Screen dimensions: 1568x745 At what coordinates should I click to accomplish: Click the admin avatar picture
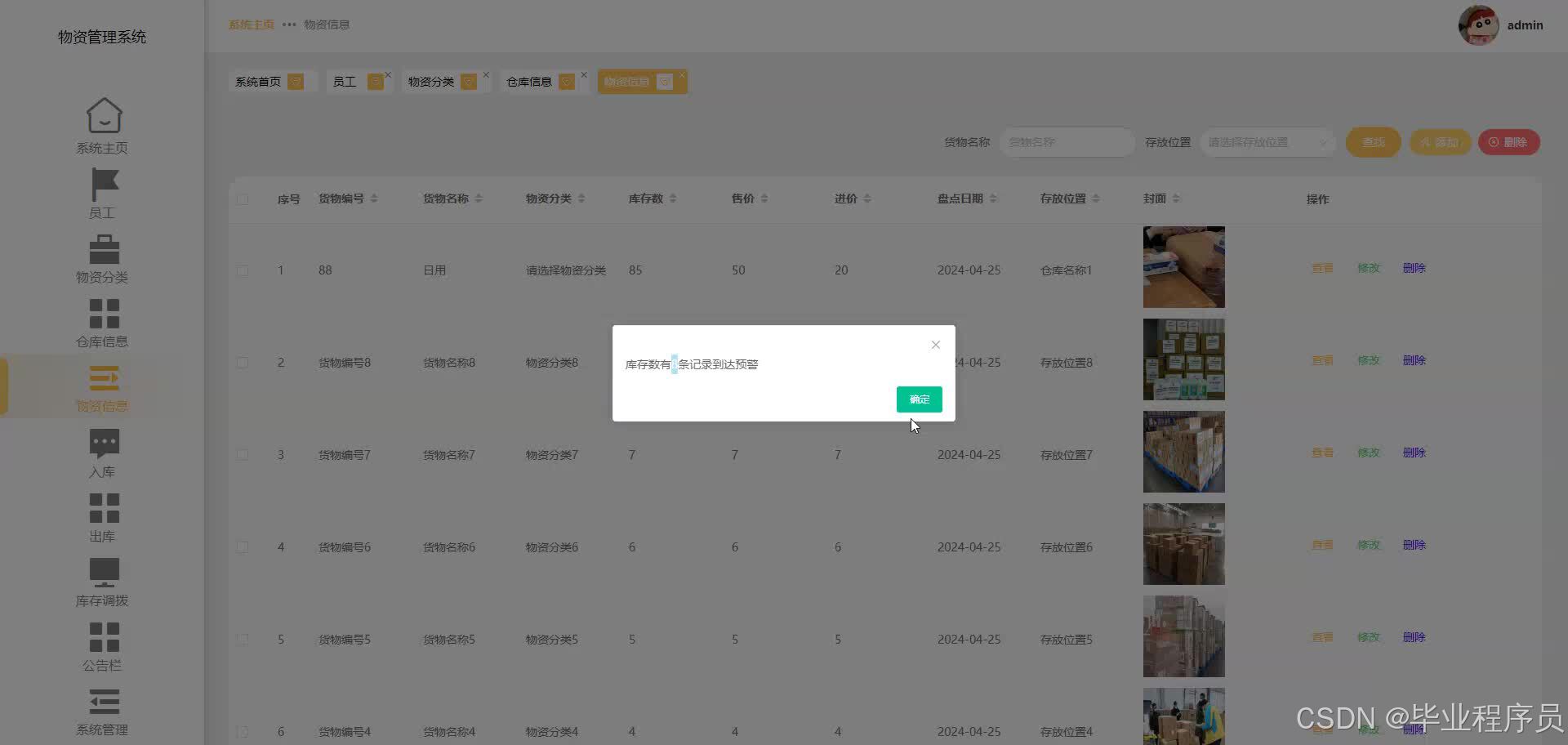tap(1478, 25)
